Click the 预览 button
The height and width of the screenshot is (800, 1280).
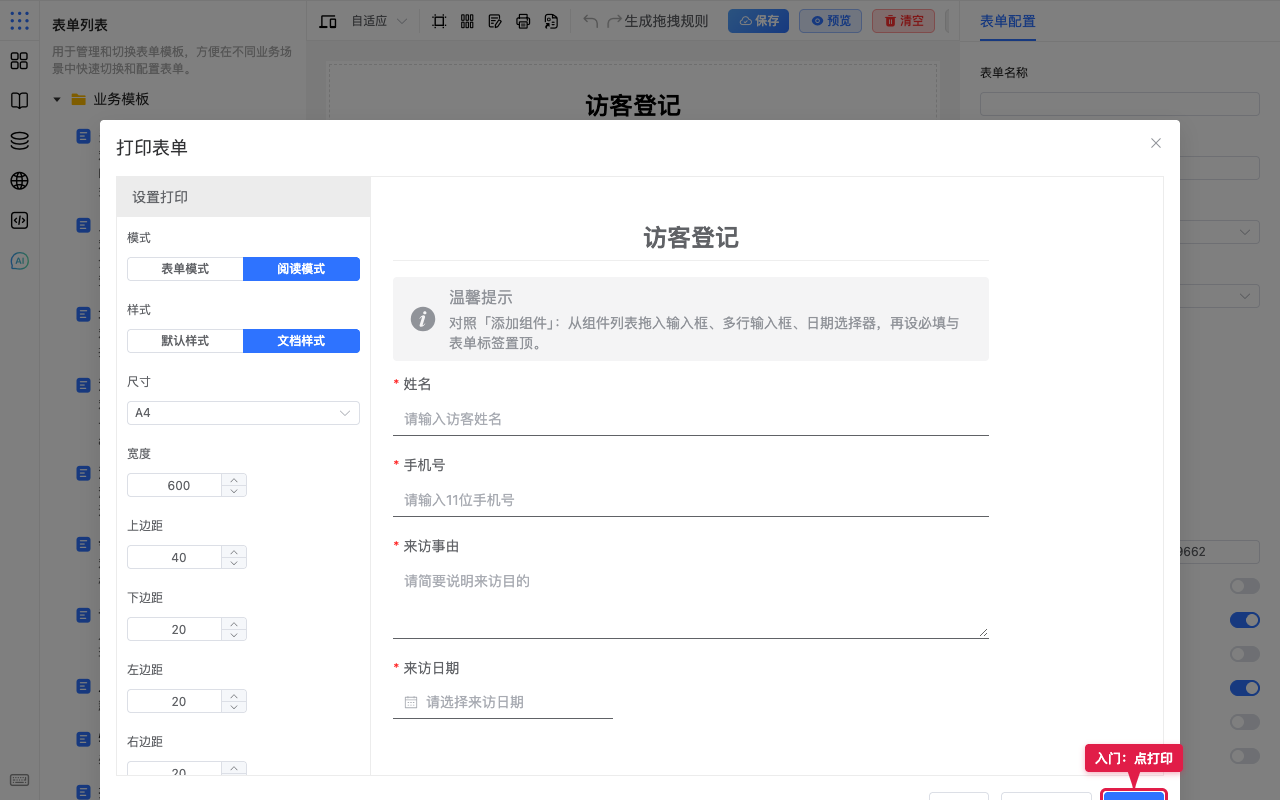[830, 21]
